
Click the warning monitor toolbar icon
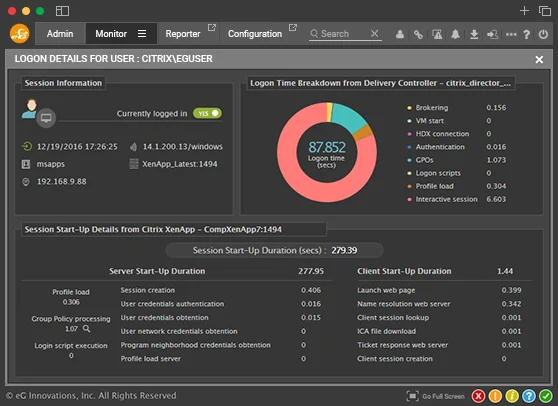(437, 34)
